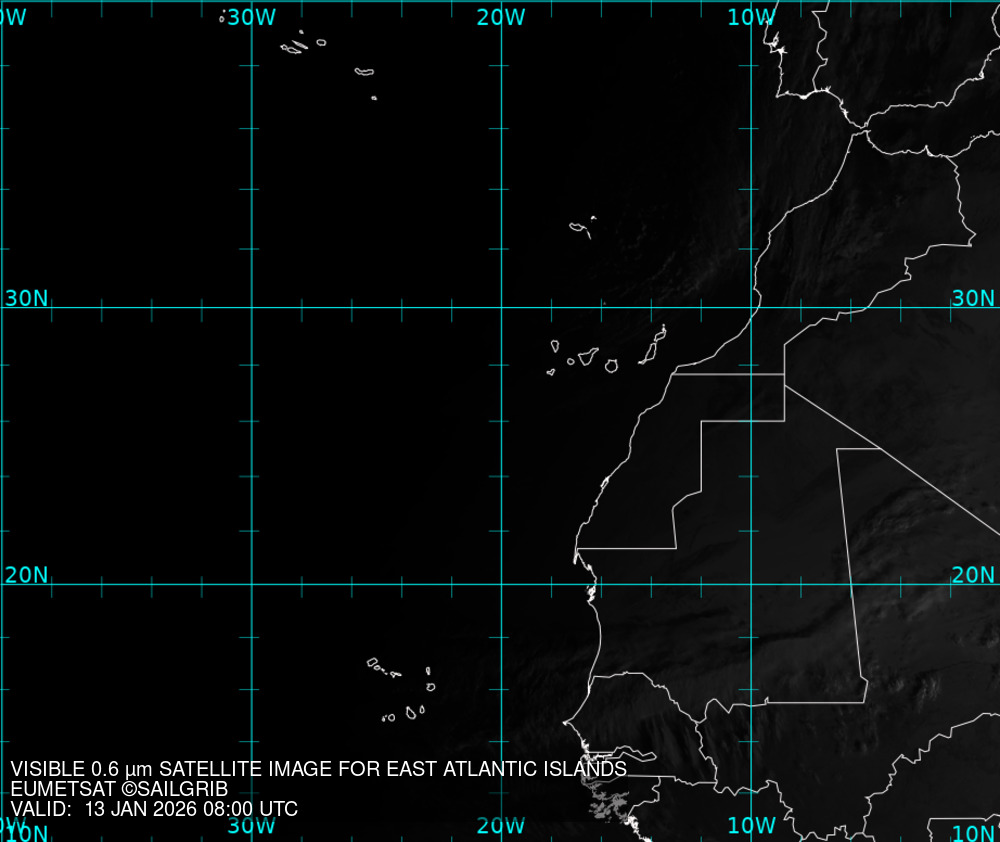The image size is (1000, 842).
Task: Click the 30N latitude label on left edge
Action: pyautogui.click(x=26, y=298)
